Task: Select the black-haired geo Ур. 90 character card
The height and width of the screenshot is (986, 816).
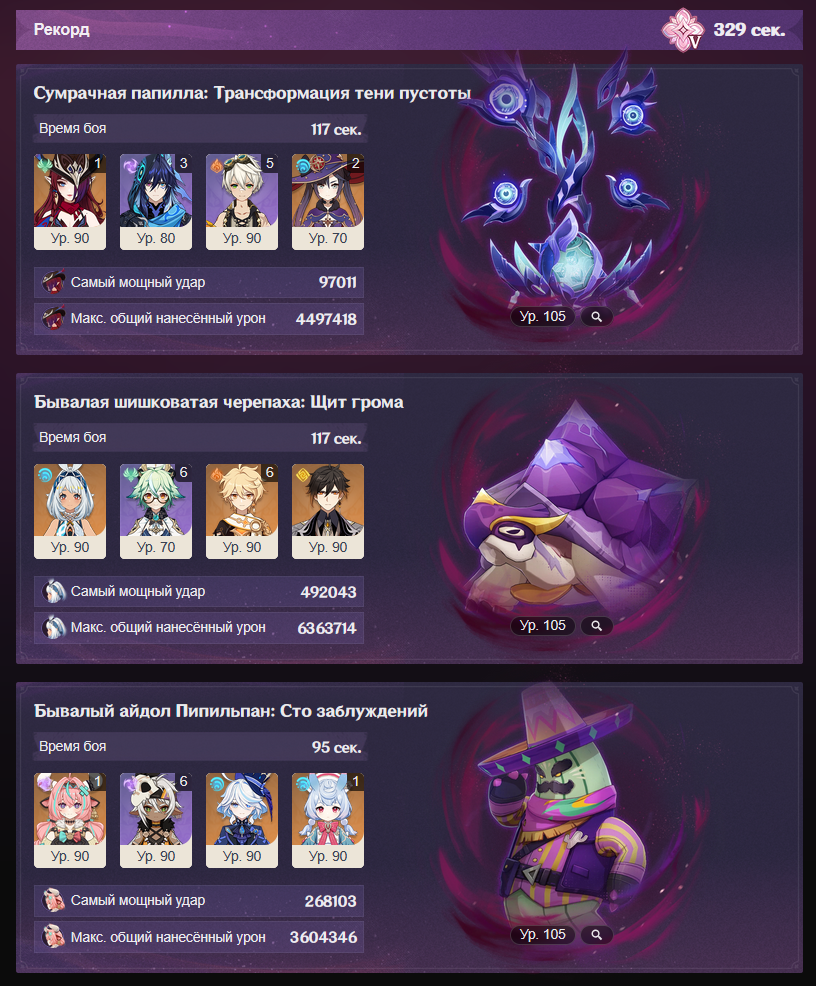Action: pos(328,511)
